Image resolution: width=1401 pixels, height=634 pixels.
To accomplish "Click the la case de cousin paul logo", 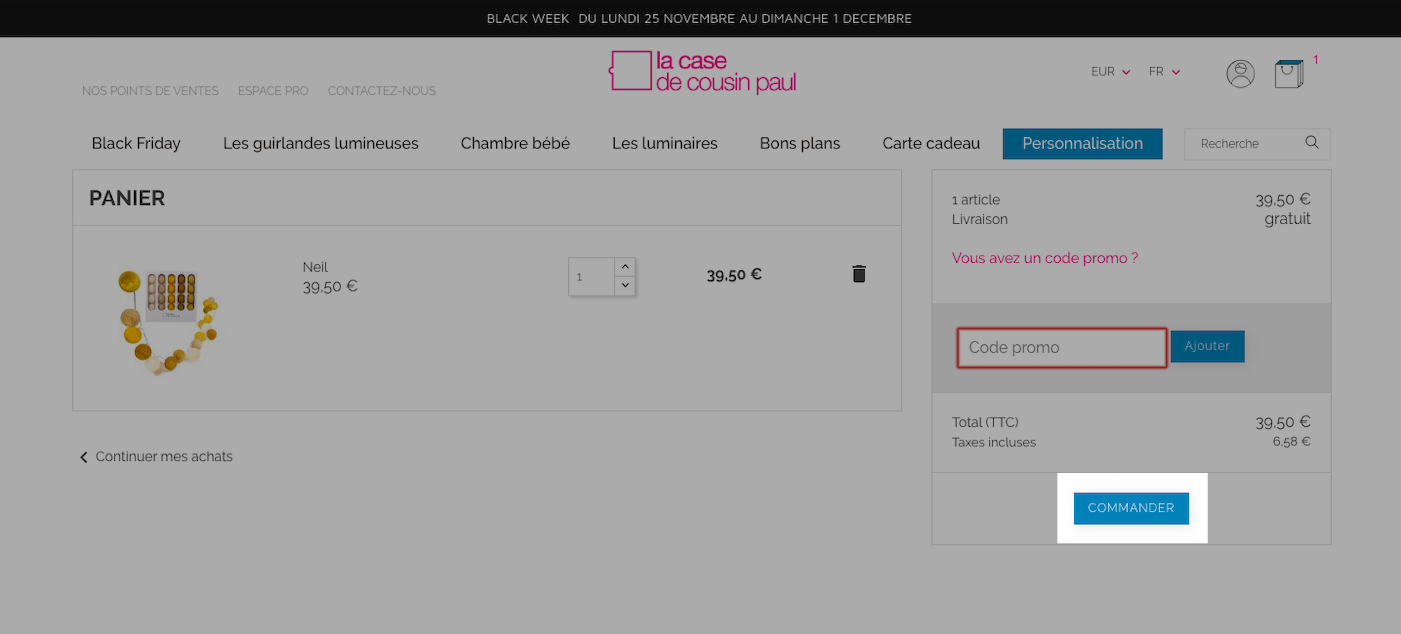I will [x=703, y=71].
